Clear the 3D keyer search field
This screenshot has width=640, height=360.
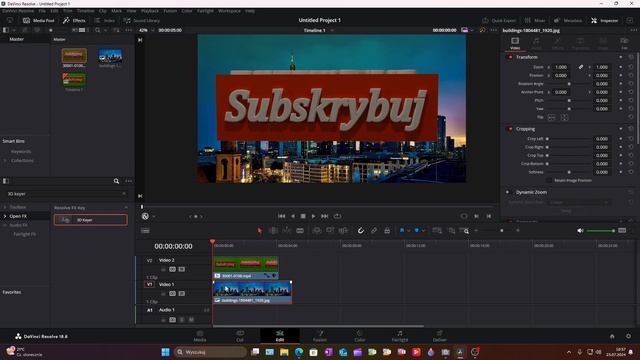click(x=124, y=194)
